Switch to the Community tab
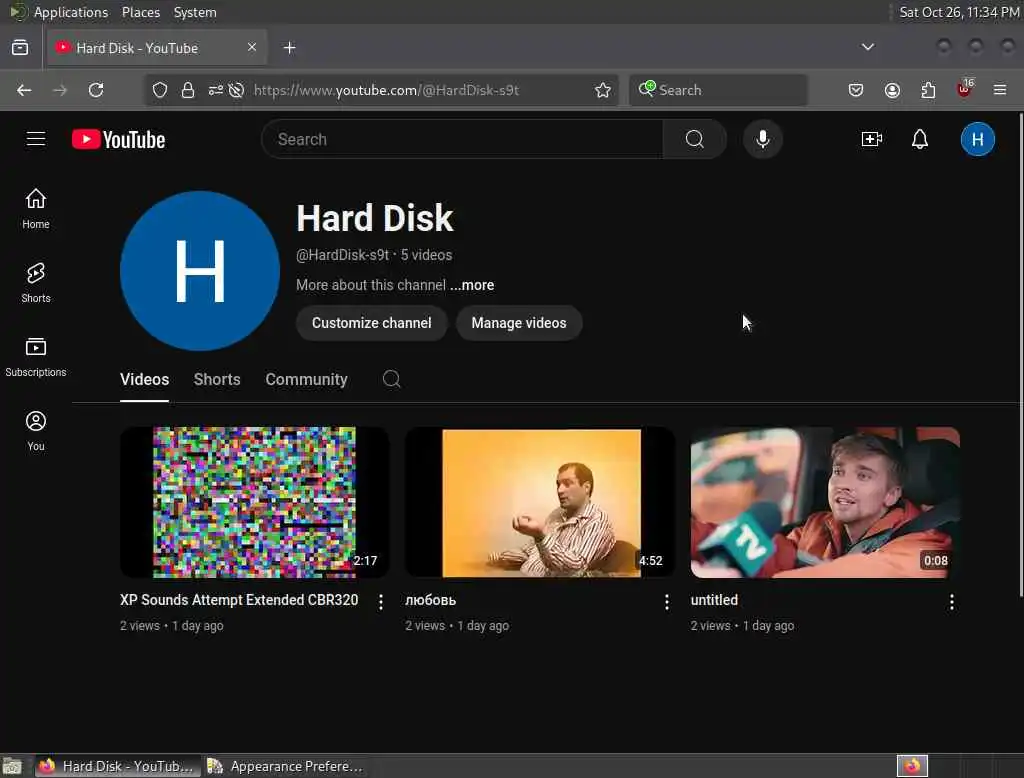The width and height of the screenshot is (1024, 778). (306, 380)
